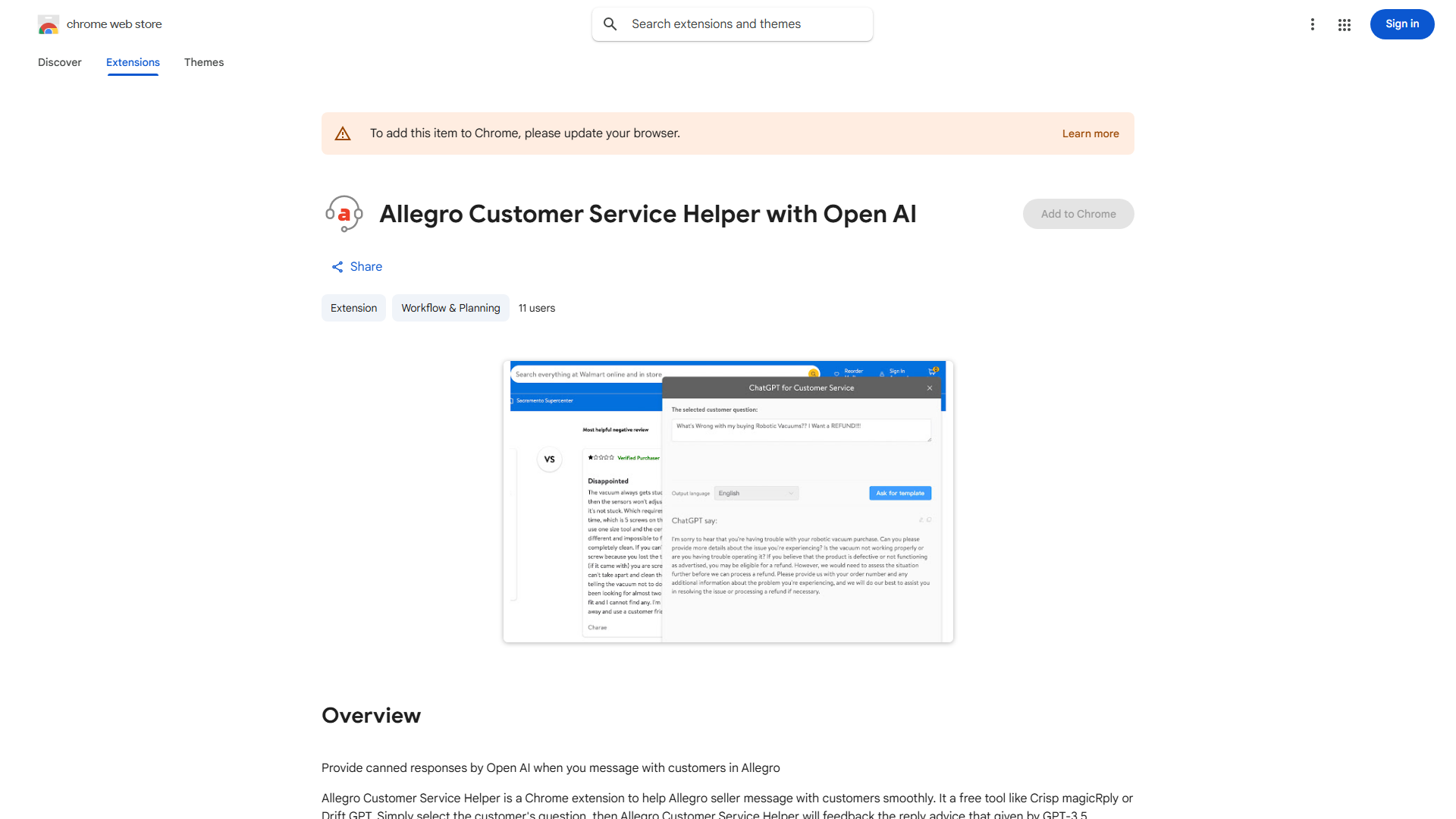The height and width of the screenshot is (819, 1456).
Task: Open the three-dot overflow menu
Action: pos(1313,24)
